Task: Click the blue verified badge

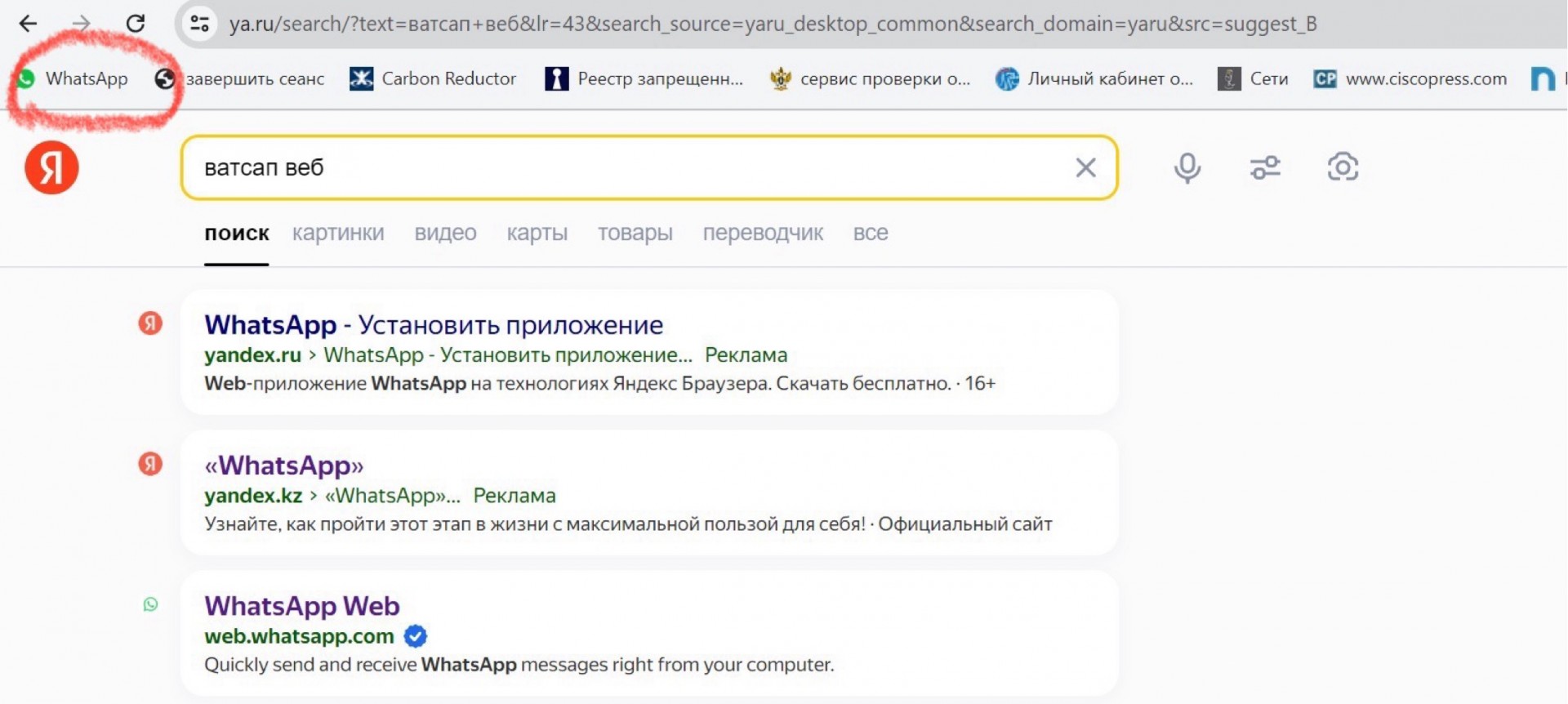Action: [x=416, y=636]
